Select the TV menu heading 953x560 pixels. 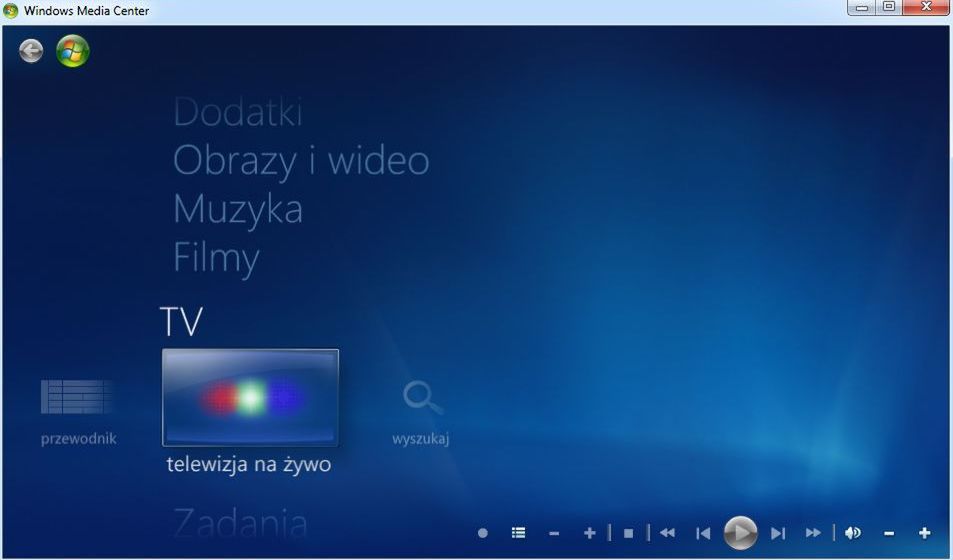[x=181, y=322]
